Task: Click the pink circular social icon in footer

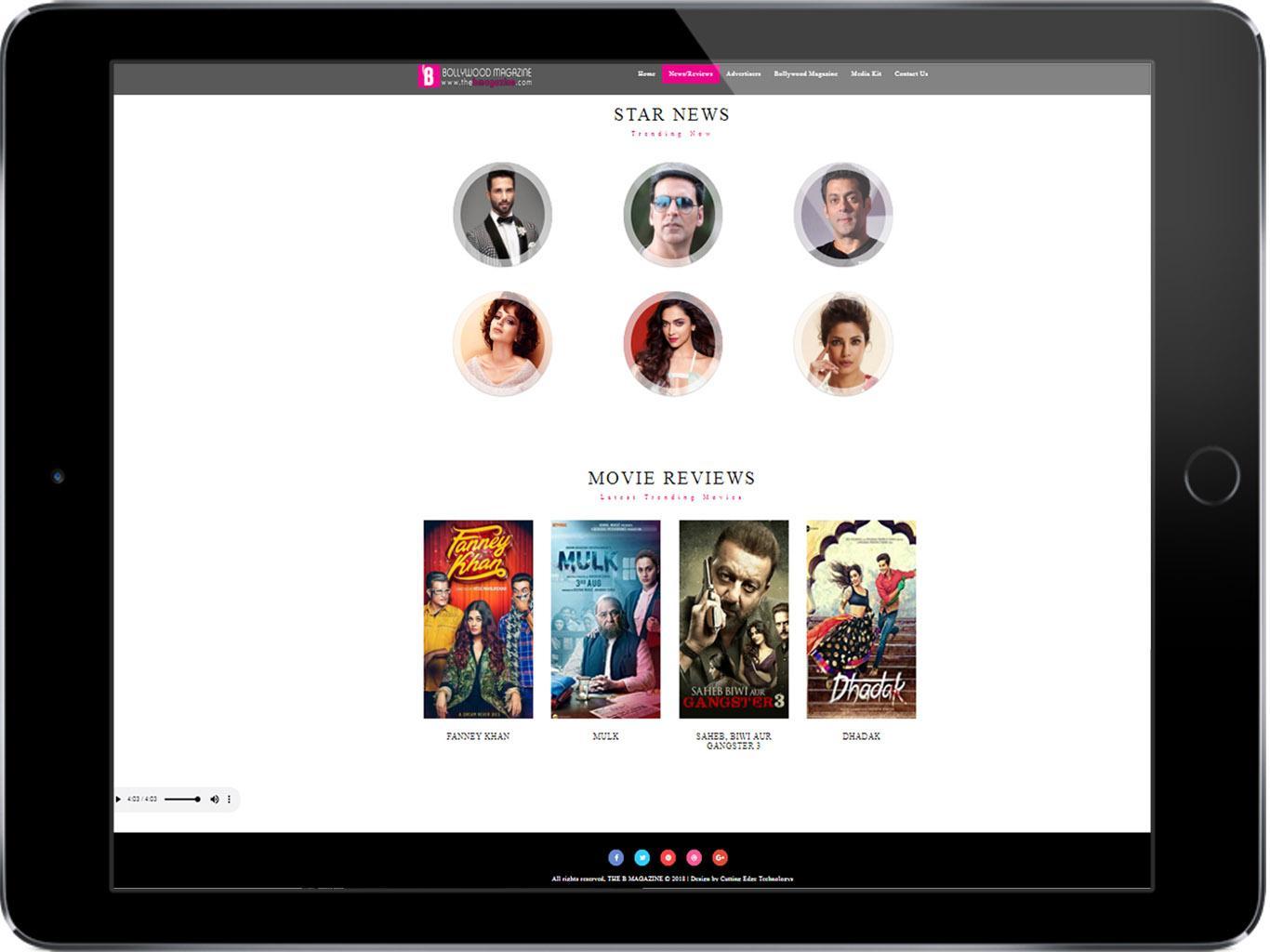Action: (694, 857)
